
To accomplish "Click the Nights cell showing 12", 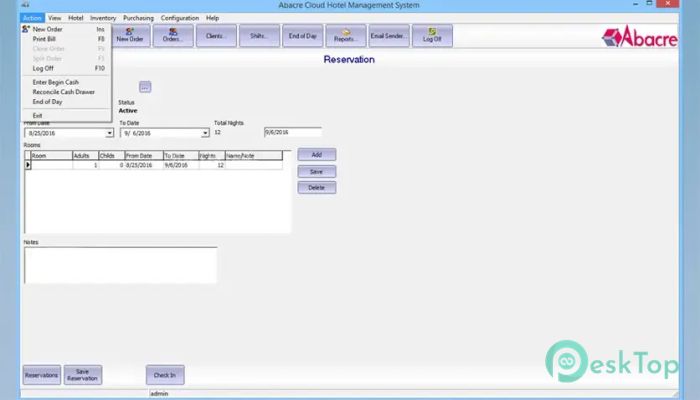I will [212, 165].
